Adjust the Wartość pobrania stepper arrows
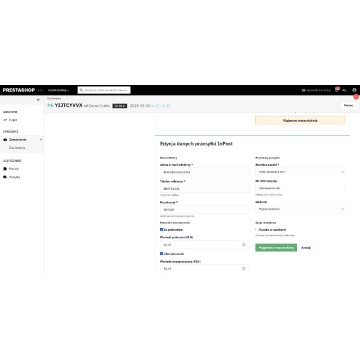Image resolution: width=360 pixels, height=360 pixels. tap(244, 244)
